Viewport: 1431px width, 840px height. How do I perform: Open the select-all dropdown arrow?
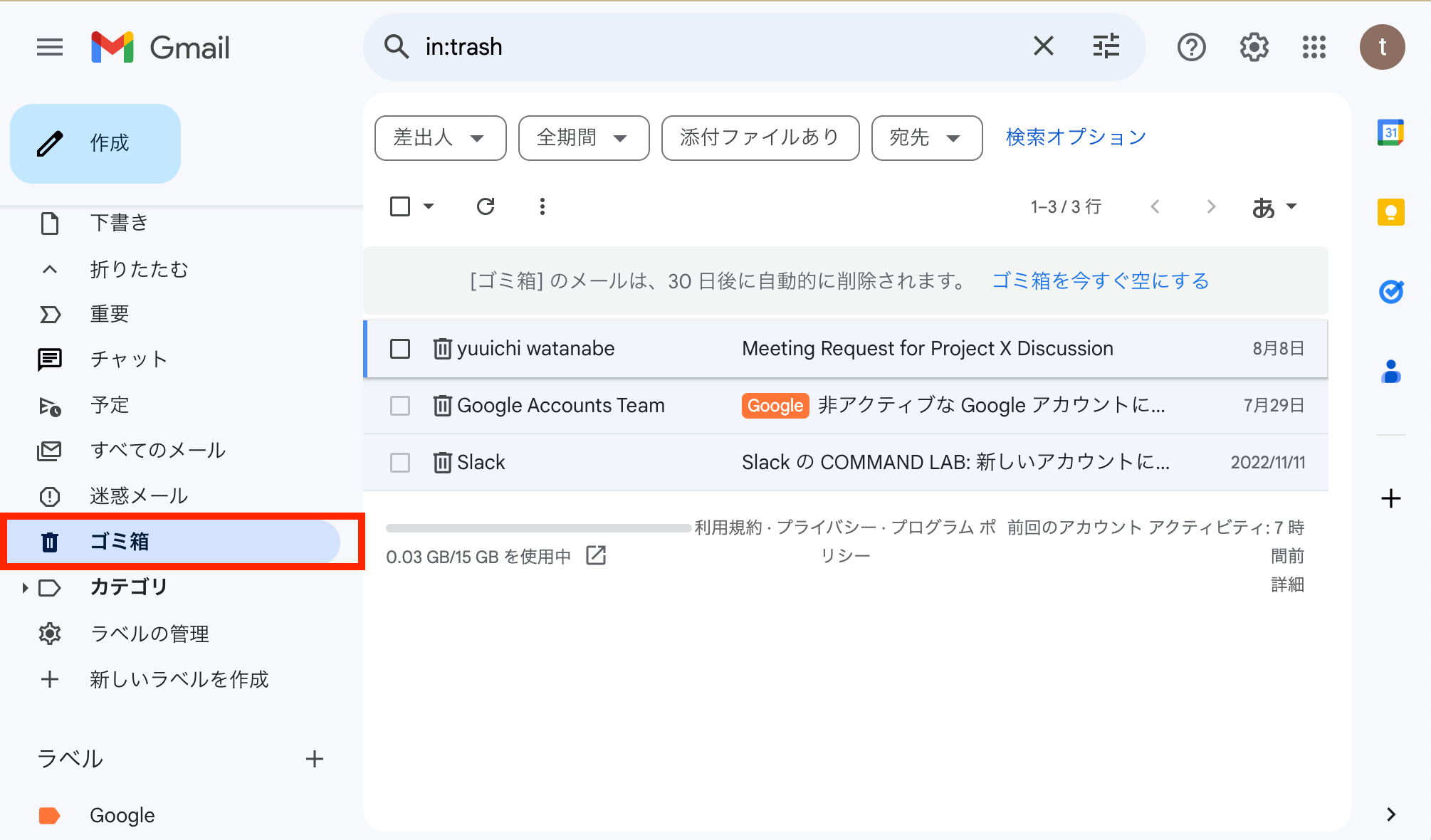click(x=429, y=206)
